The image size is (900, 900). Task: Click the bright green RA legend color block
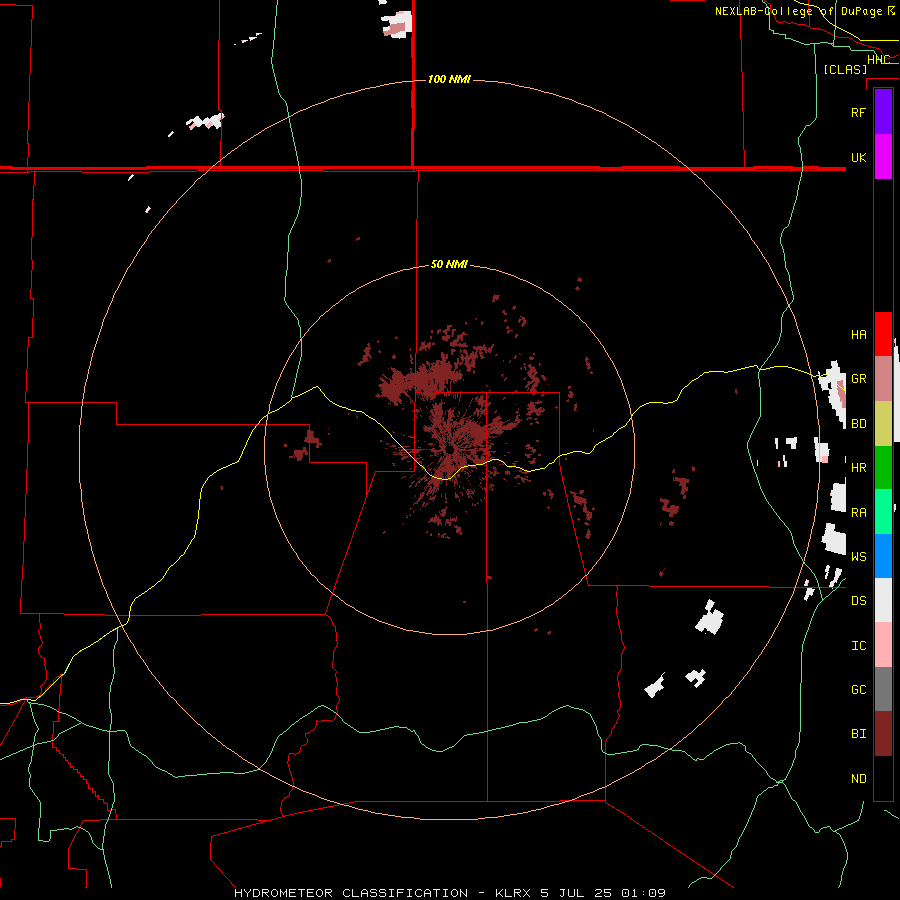883,512
